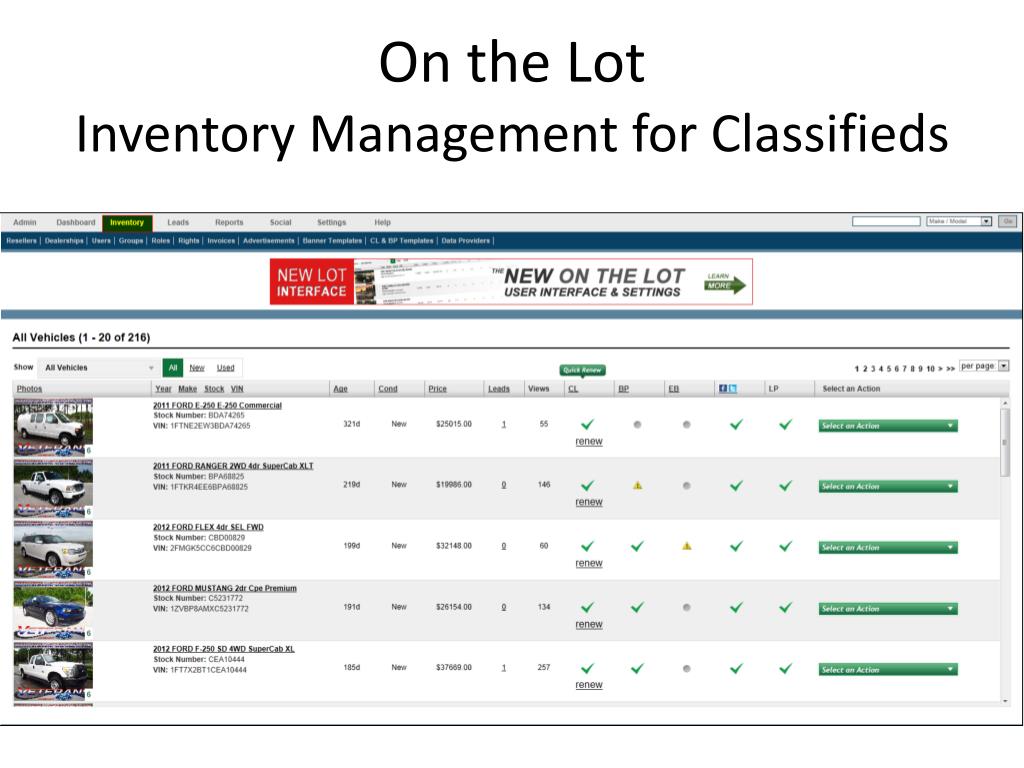Open leads count for Ford F-250
The image size is (1024, 768).
pyautogui.click(x=504, y=668)
